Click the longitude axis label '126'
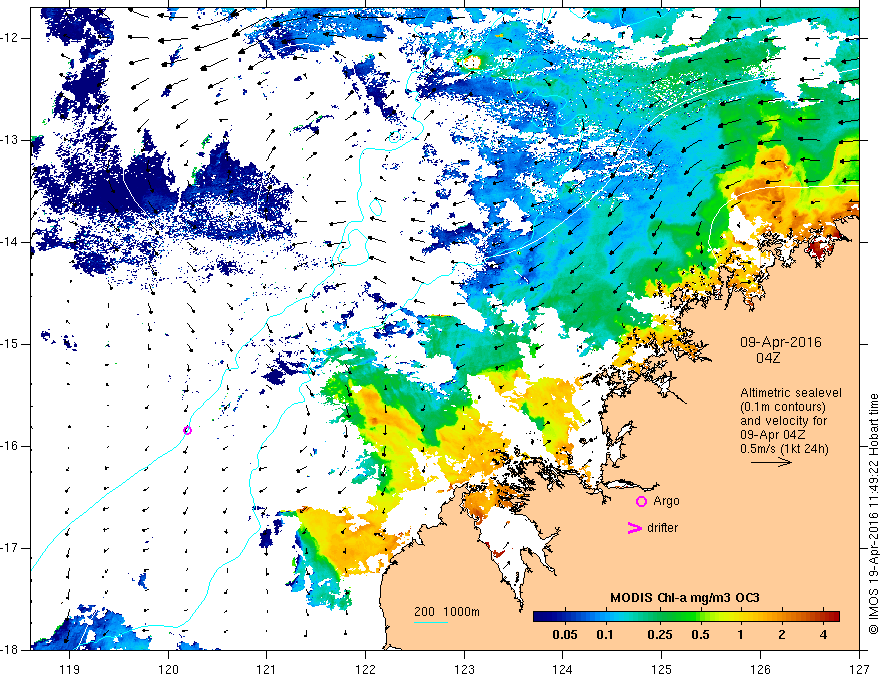The width and height of the screenshot is (880, 680). click(x=760, y=669)
